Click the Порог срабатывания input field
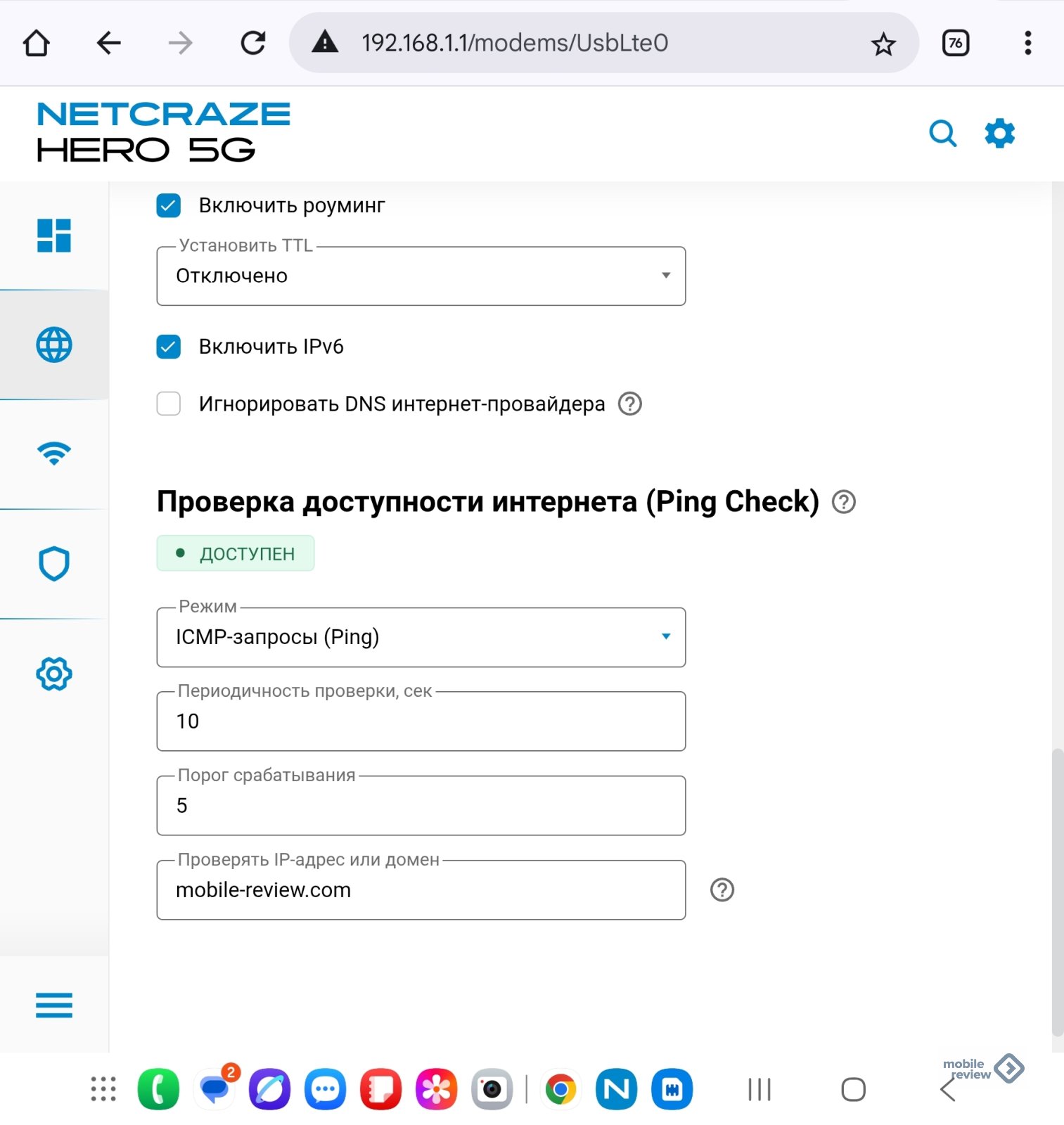 click(x=421, y=806)
